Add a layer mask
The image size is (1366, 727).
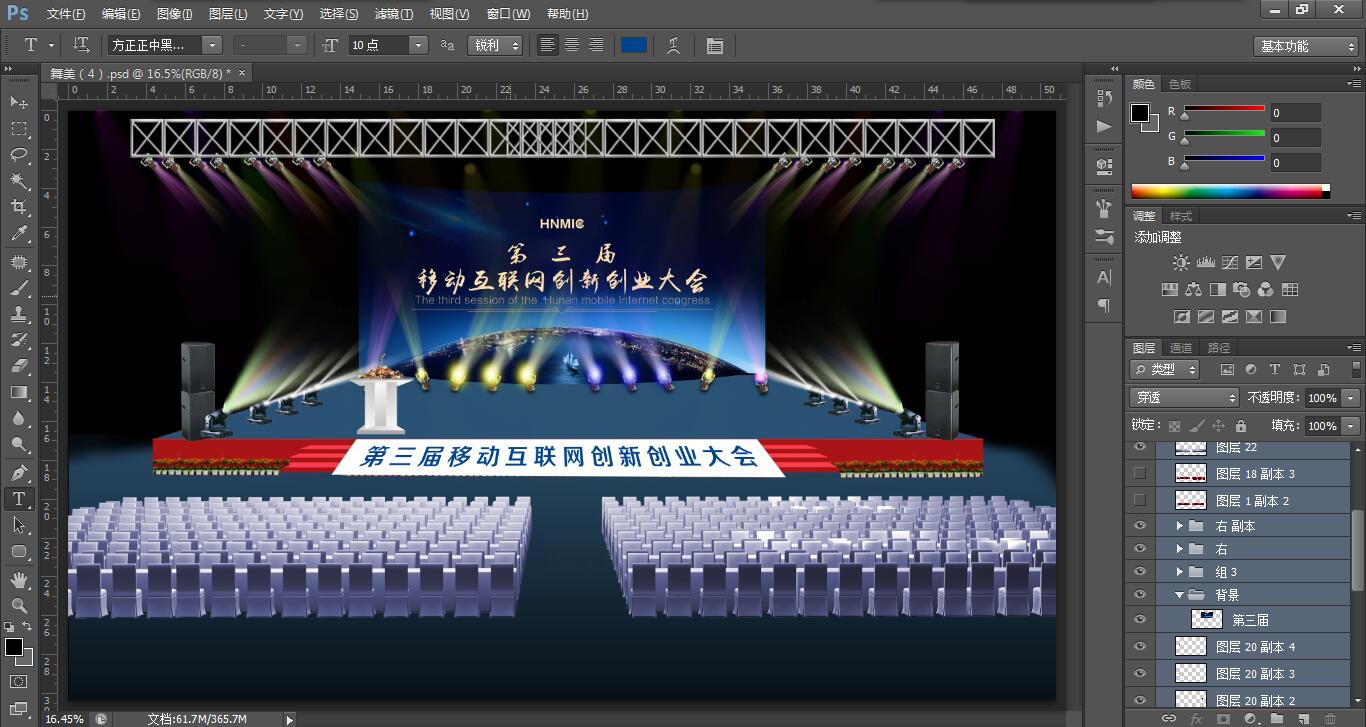tap(1223, 718)
